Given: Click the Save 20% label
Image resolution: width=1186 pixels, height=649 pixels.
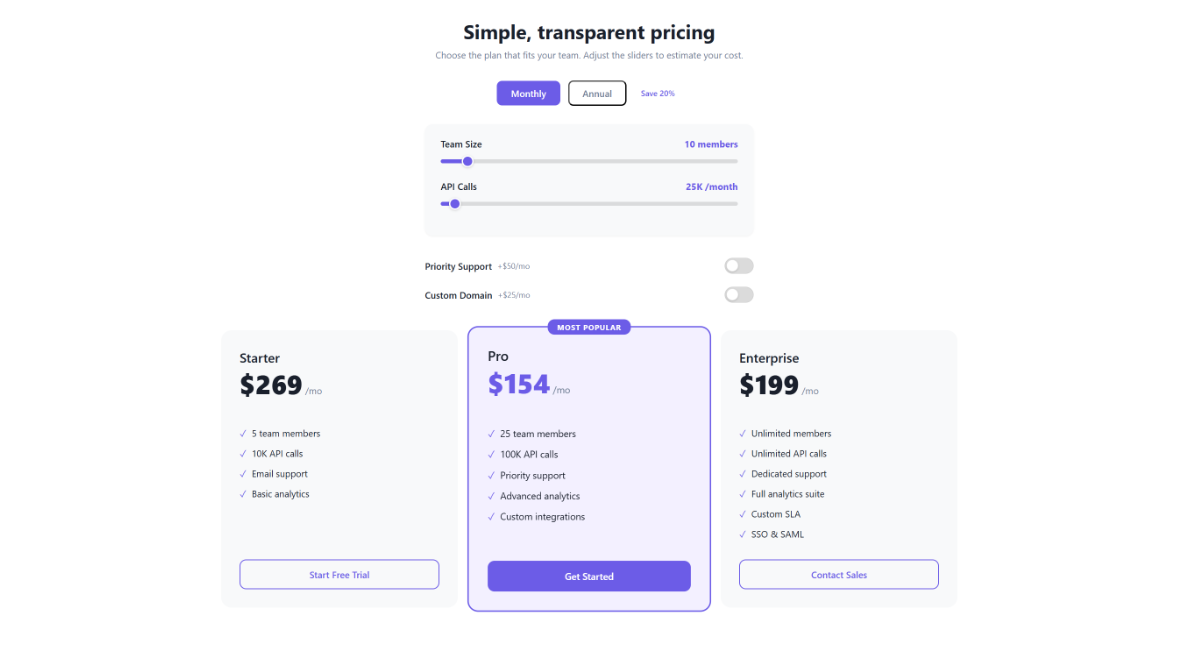Looking at the screenshot, I should pos(657,93).
